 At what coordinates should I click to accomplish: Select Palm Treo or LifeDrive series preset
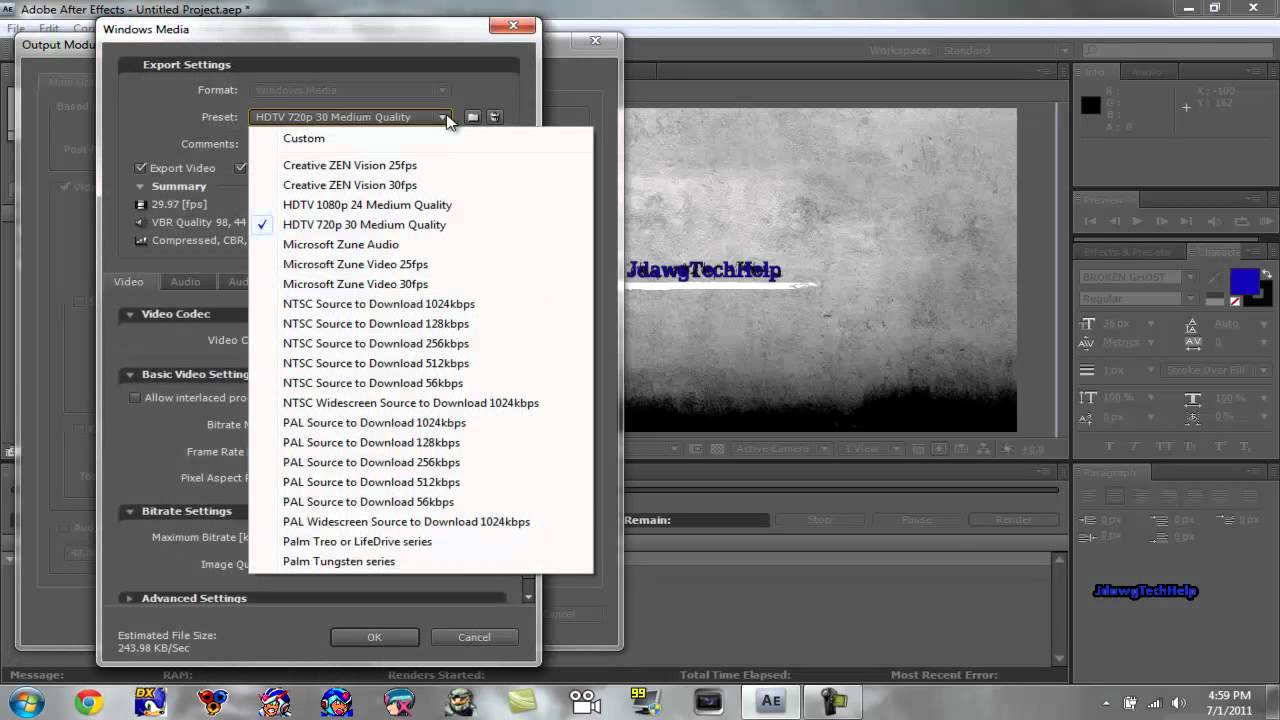pyautogui.click(x=420, y=542)
